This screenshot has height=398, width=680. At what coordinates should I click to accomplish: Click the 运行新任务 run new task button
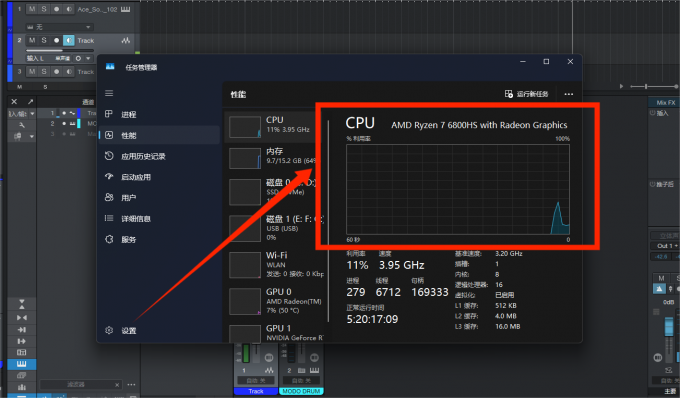[x=526, y=94]
